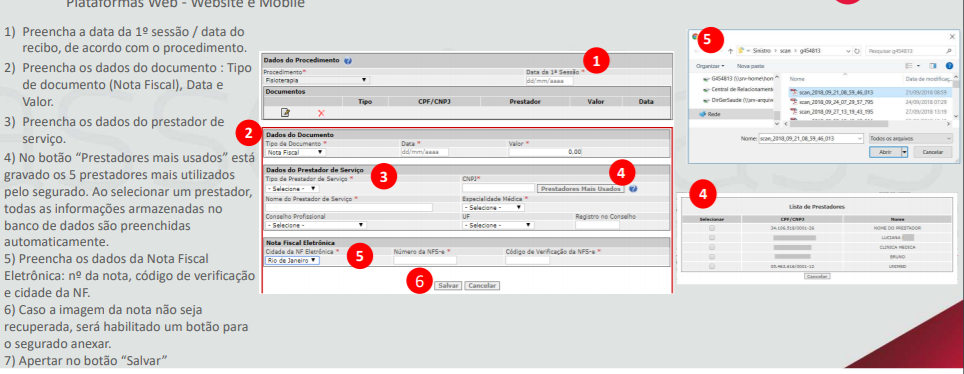Sort files by Data de modificação header
The height and width of the screenshot is (374, 964).
[x=927, y=79]
